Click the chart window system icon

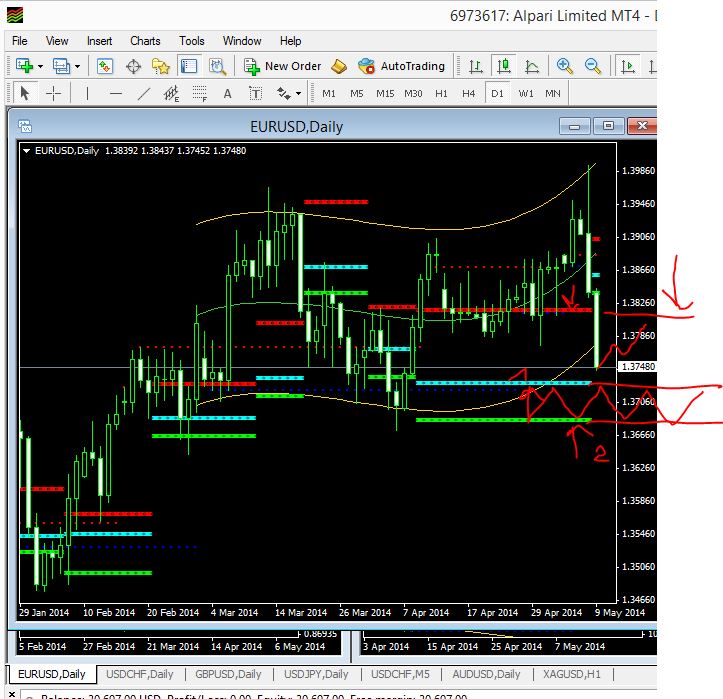tap(25, 126)
